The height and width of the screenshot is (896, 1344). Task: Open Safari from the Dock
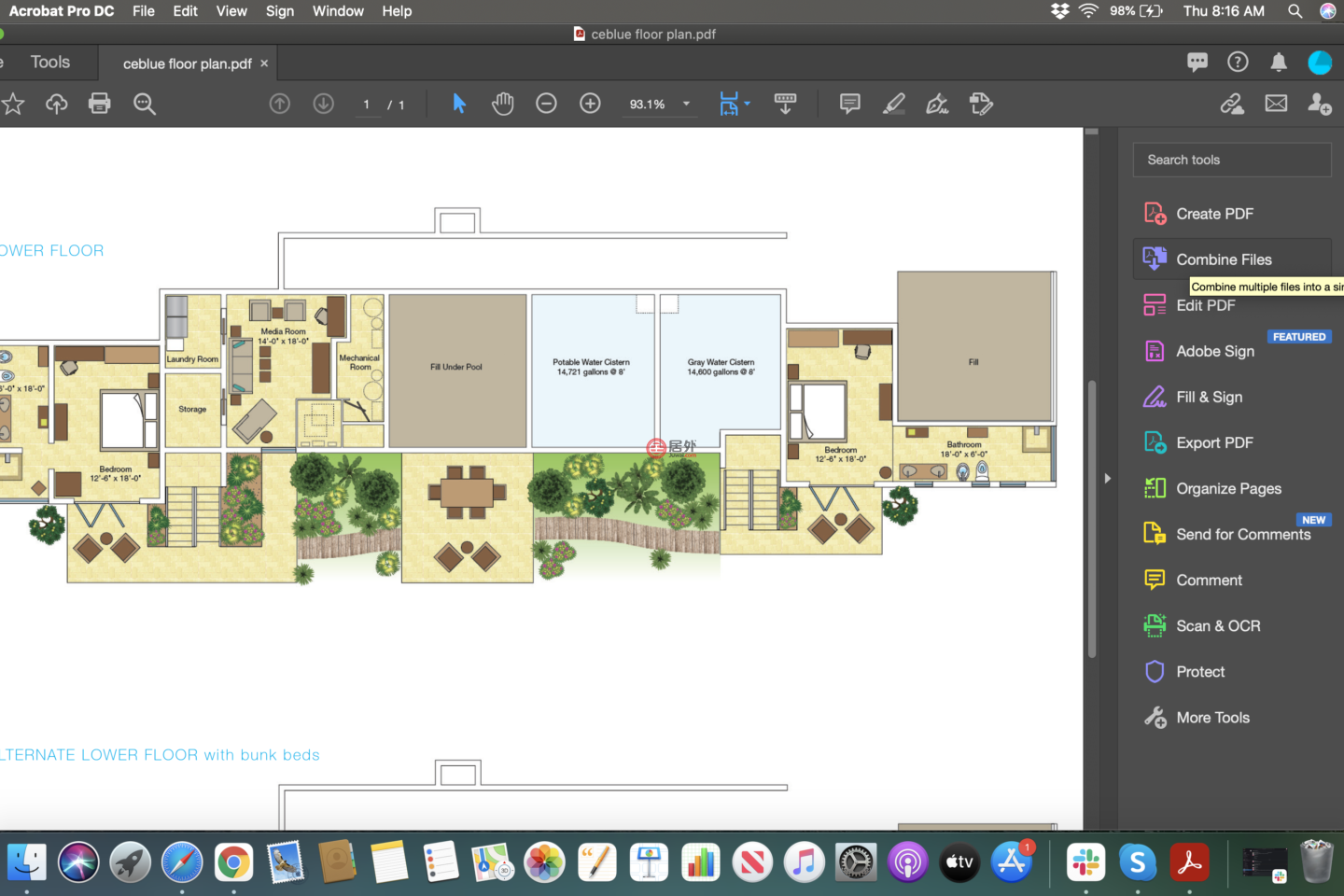pos(182,862)
